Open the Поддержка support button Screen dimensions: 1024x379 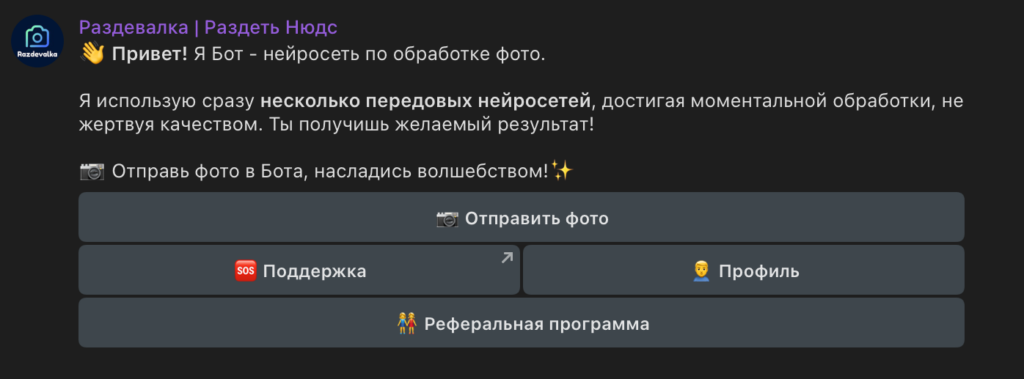(299, 270)
